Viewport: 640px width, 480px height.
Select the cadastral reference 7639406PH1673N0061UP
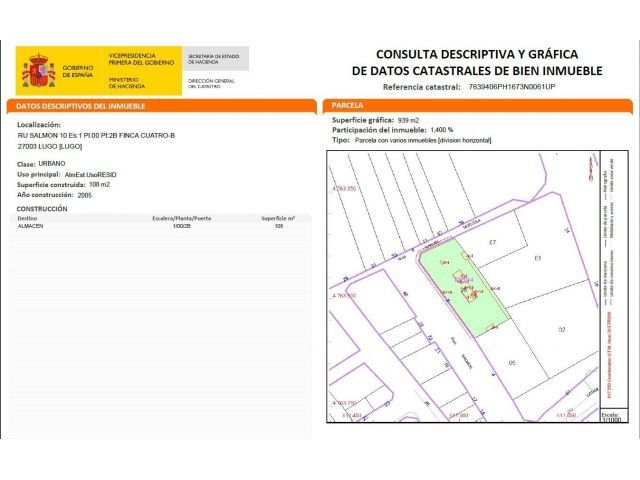[512, 87]
